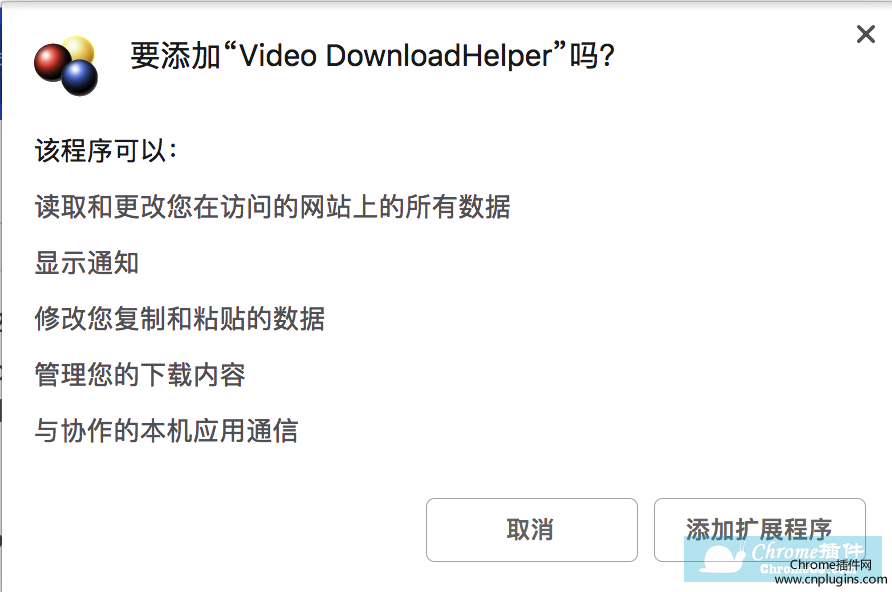The width and height of the screenshot is (892, 592).
Task: Click the 要添加 text starting the title
Action: [176, 56]
